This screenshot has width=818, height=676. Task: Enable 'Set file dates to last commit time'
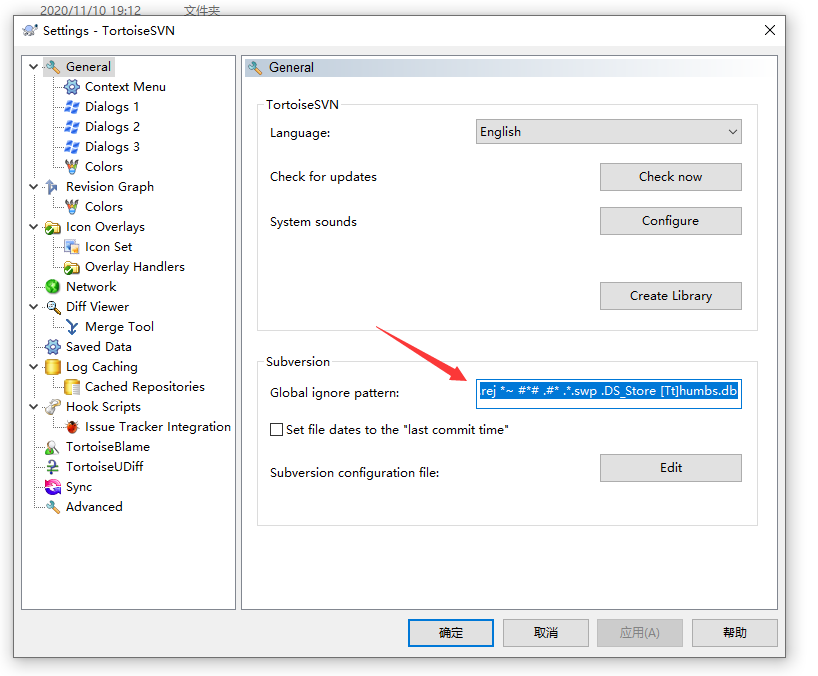[276, 430]
